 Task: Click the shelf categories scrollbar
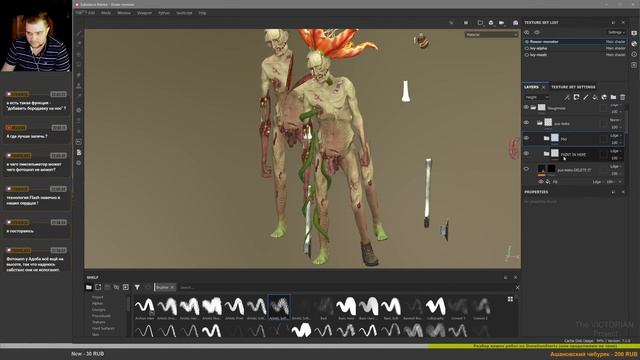point(128,303)
